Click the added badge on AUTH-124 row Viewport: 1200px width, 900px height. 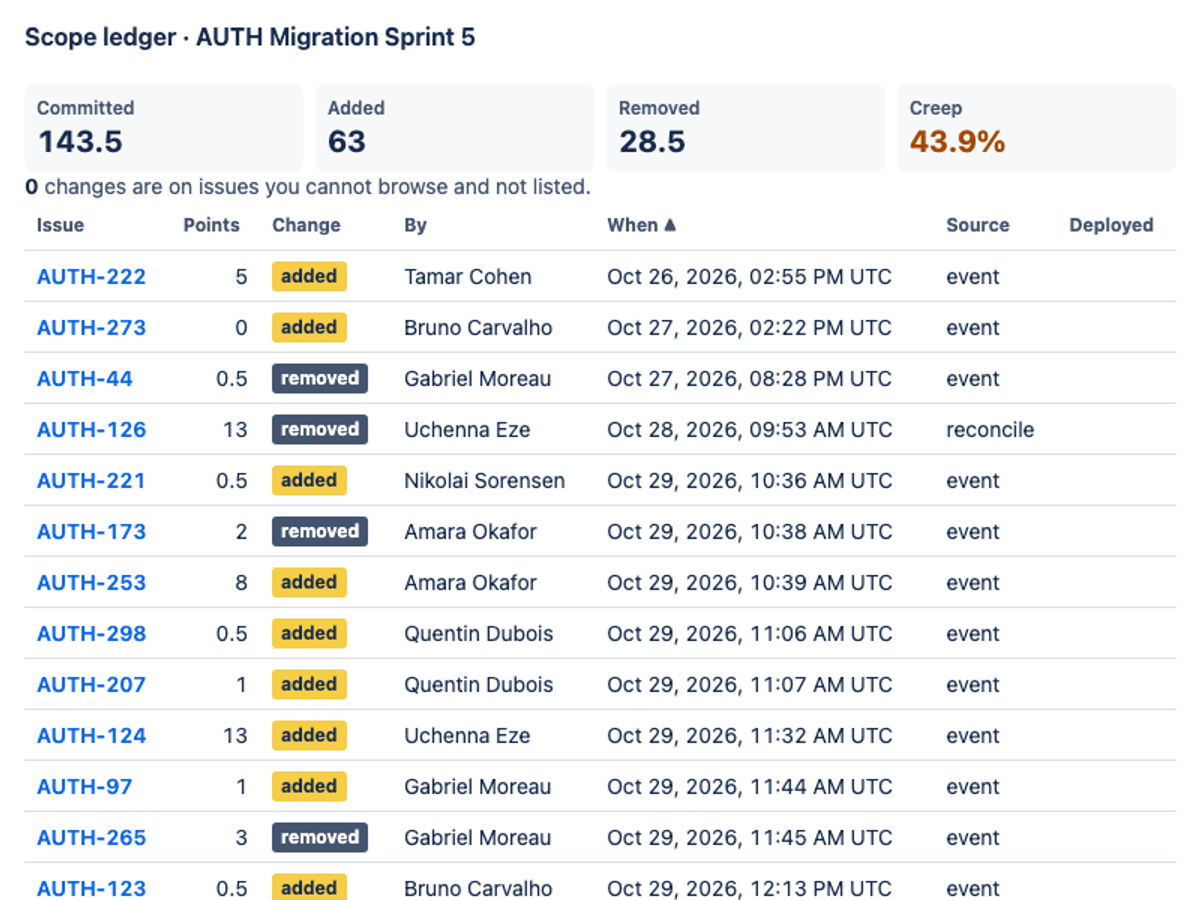(x=309, y=735)
